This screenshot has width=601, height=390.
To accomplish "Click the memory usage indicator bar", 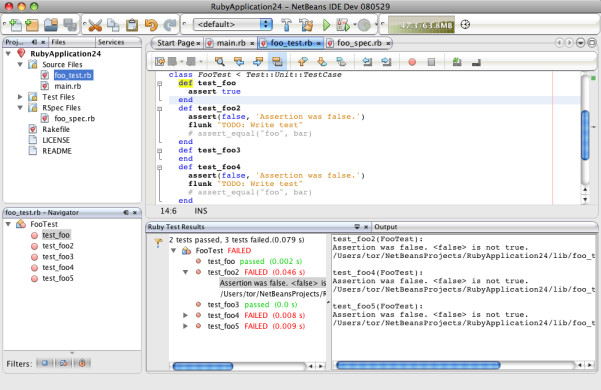I will 421,25.
